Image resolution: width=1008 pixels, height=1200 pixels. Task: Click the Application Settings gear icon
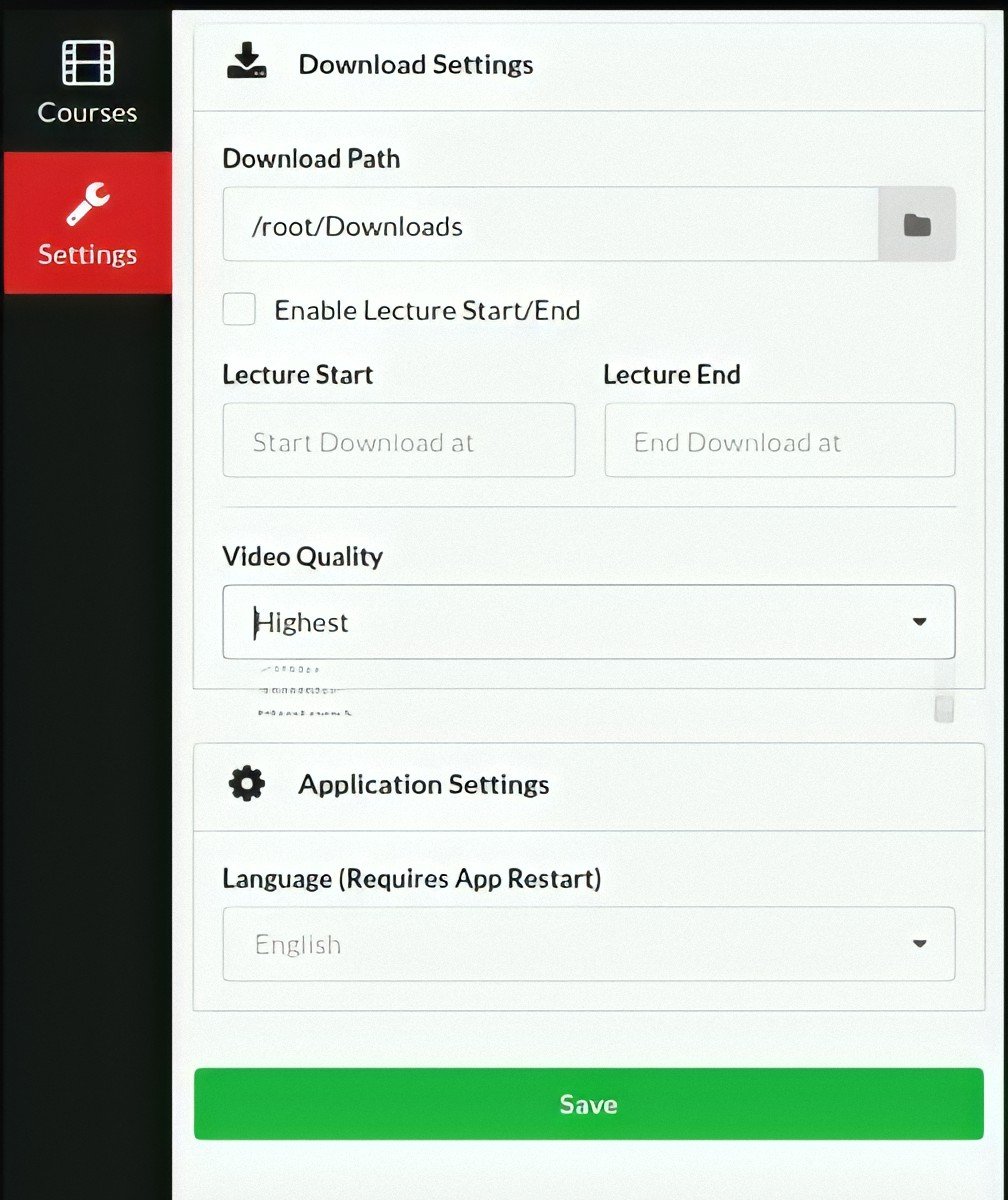pos(246,784)
